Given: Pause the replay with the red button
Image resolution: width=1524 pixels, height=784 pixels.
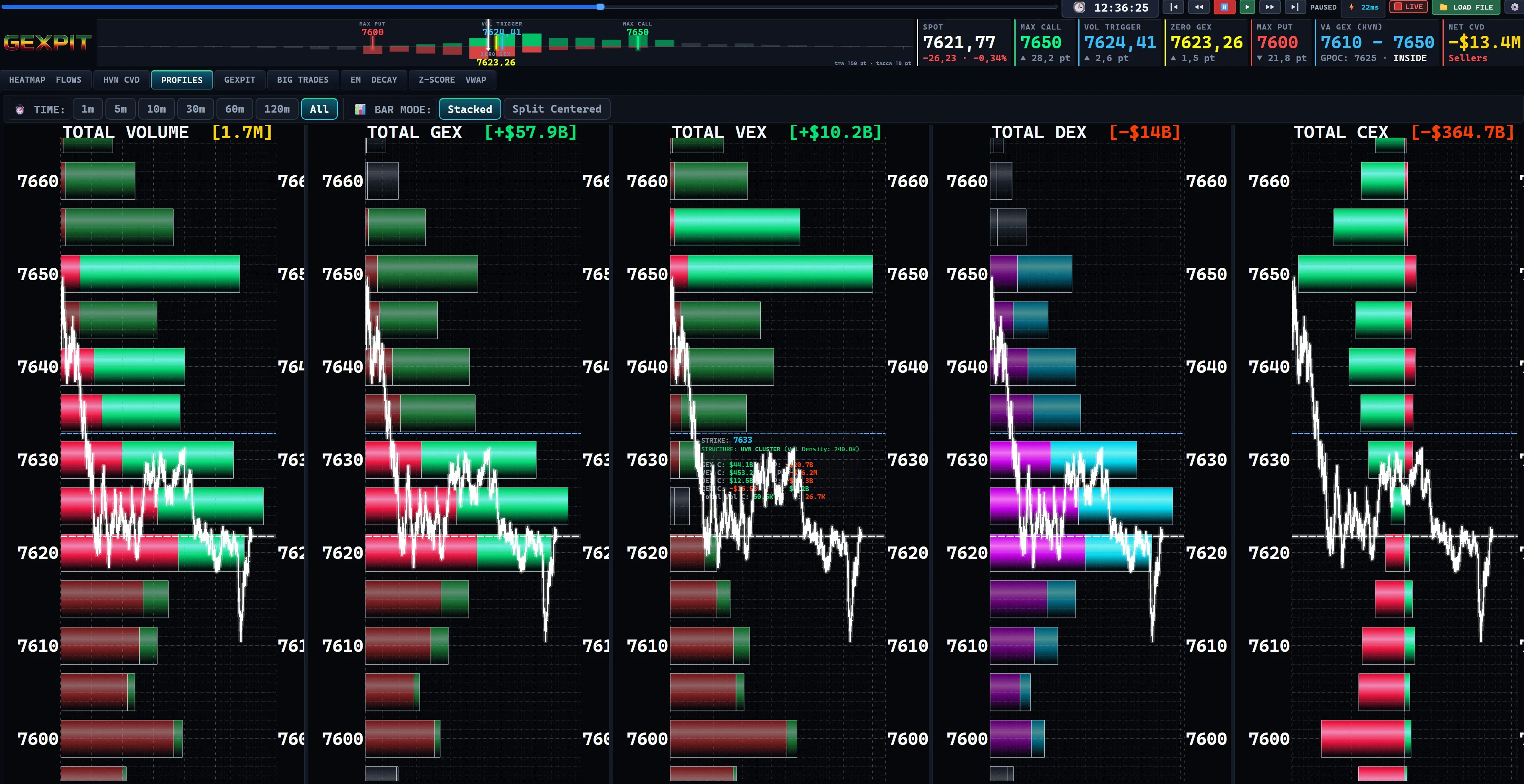Looking at the screenshot, I should coord(1224,7).
